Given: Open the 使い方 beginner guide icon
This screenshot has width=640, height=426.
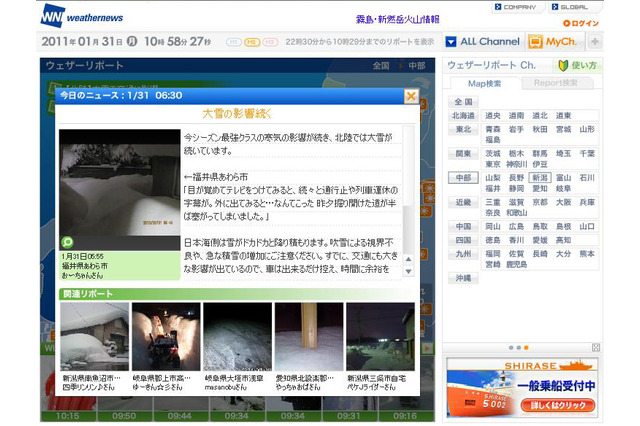Looking at the screenshot, I should (x=580, y=65).
